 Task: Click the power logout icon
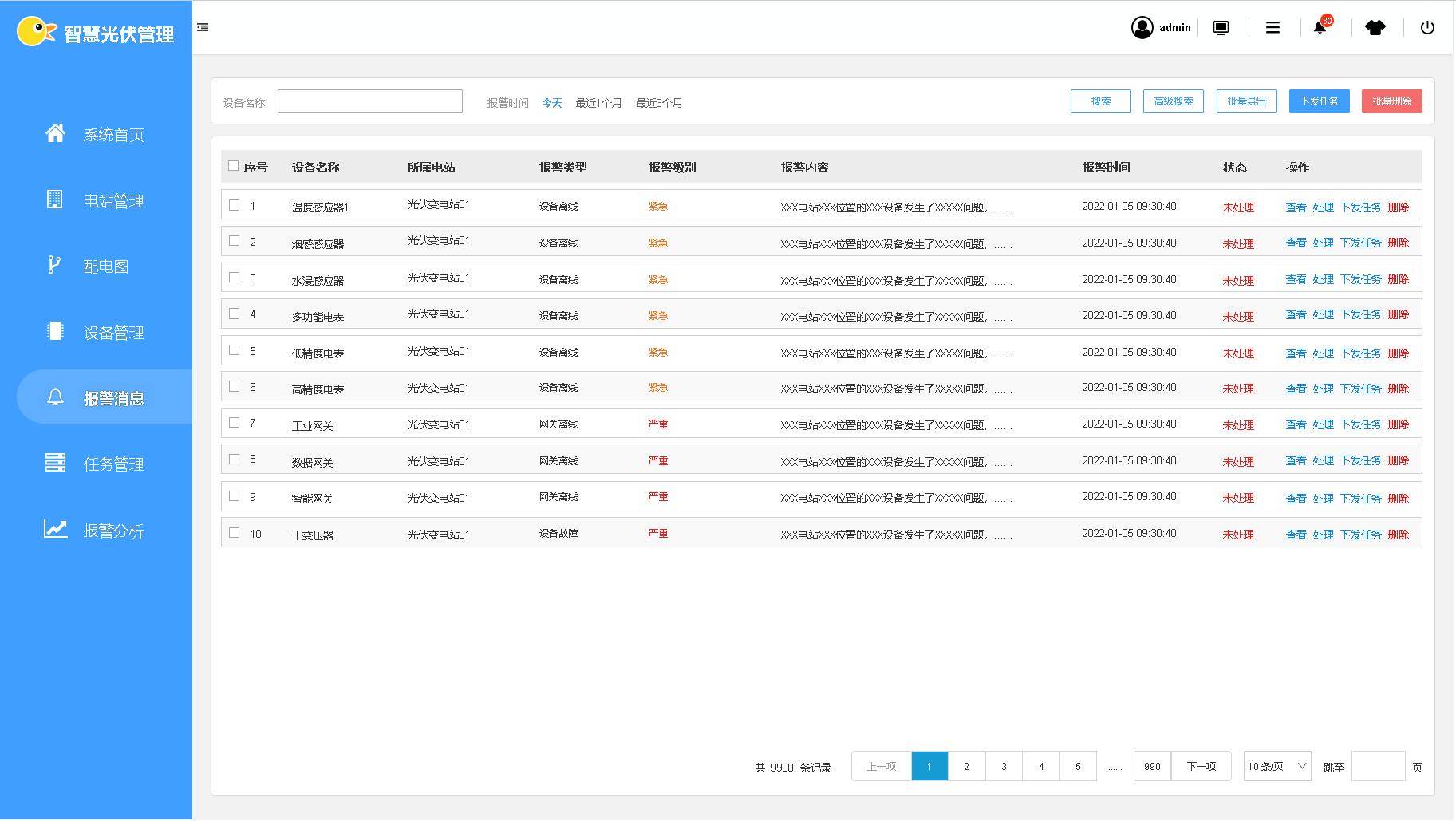tap(1427, 28)
